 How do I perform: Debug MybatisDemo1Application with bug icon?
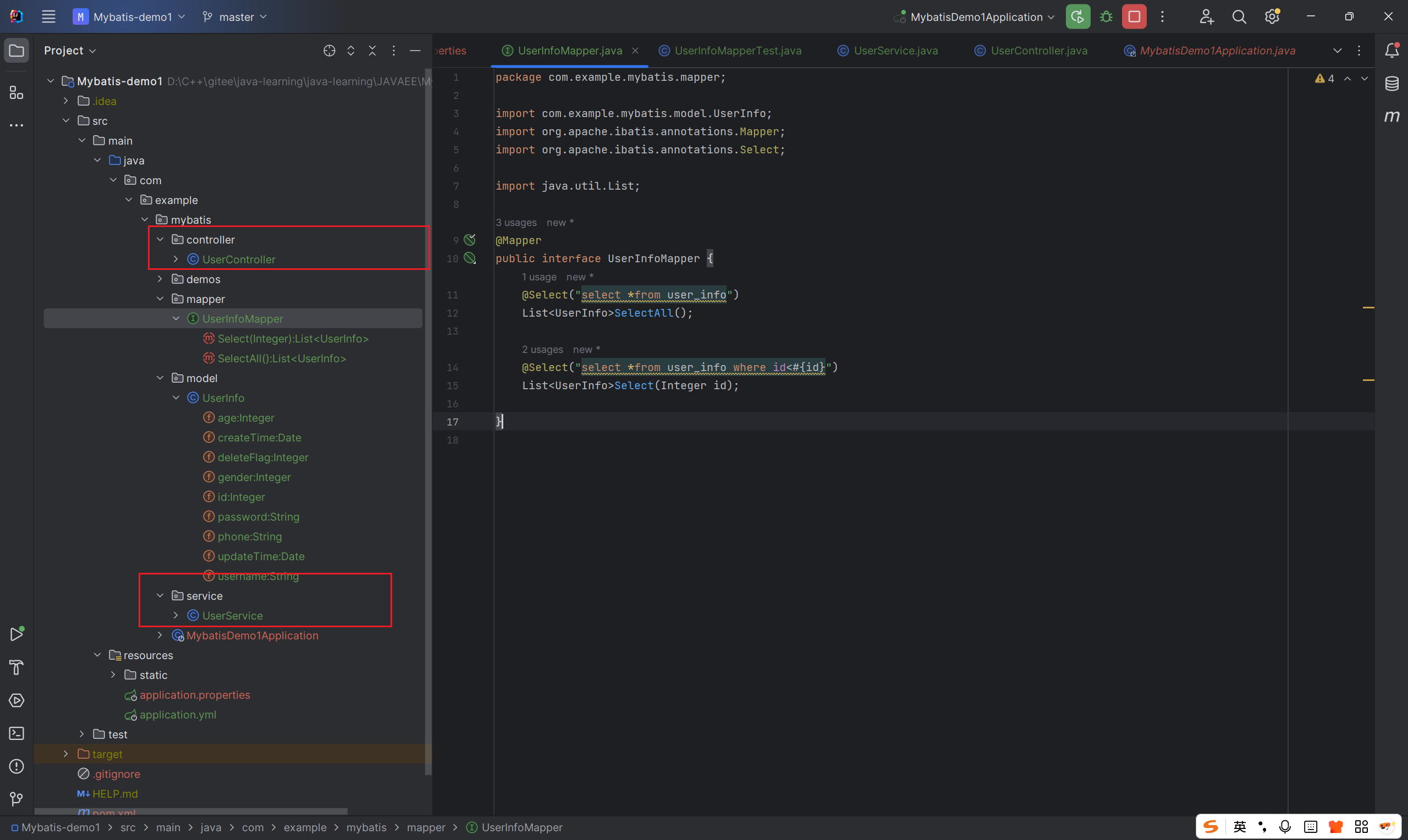(1105, 17)
